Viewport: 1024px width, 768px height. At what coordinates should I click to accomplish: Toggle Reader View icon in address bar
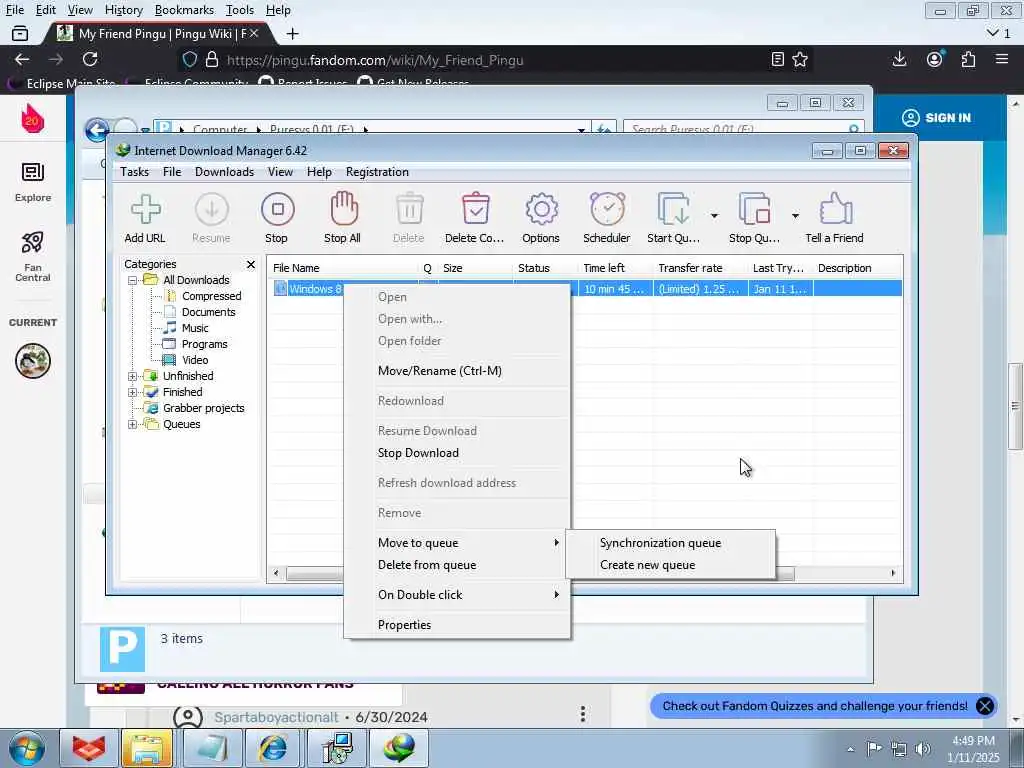[x=777, y=59]
